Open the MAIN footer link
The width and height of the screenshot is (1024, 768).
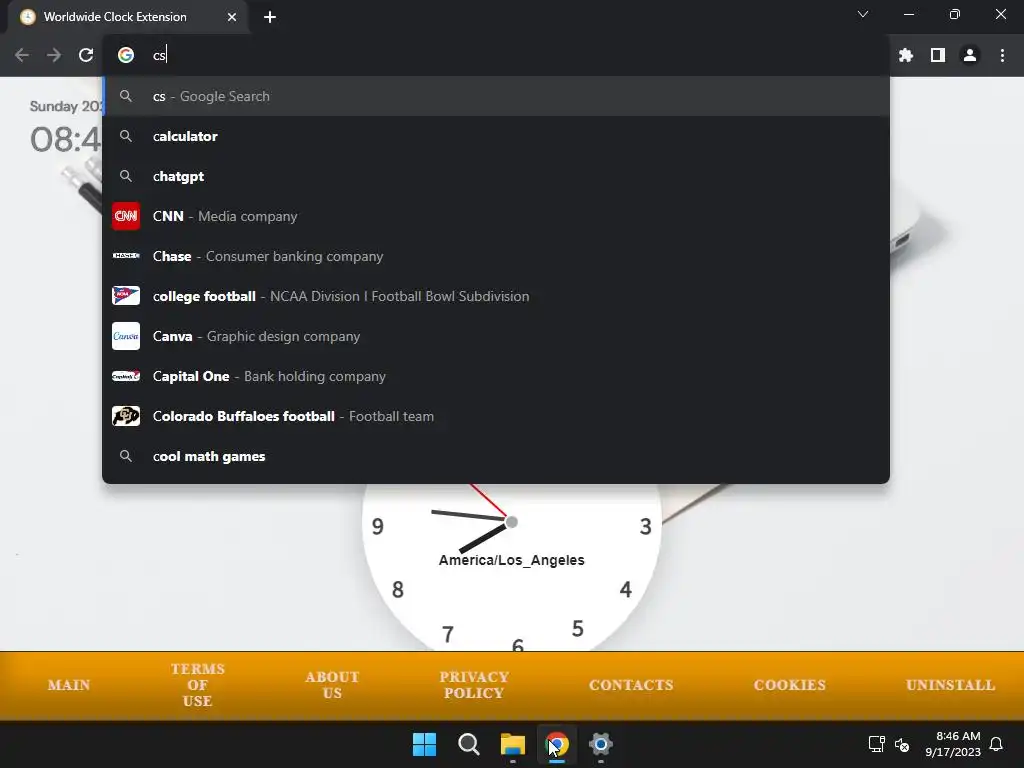click(69, 685)
